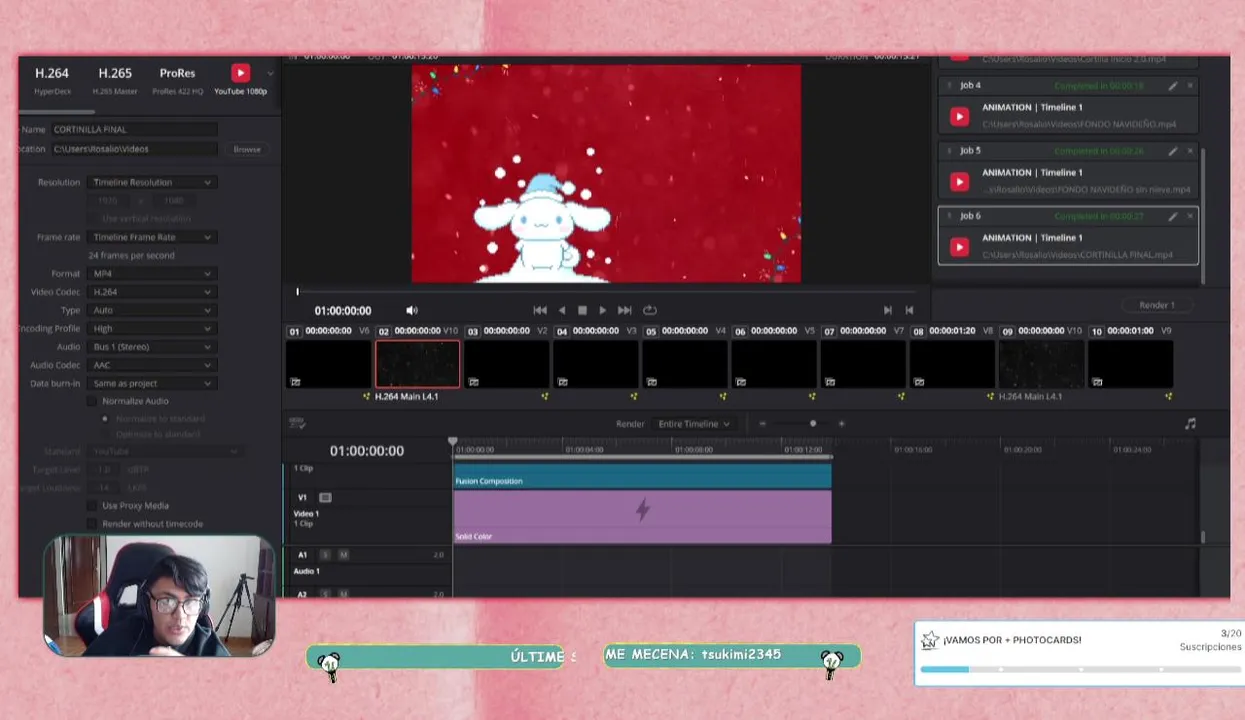This screenshot has width=1245, height=720.
Task: Check Use vertical resolution
Action: point(92,218)
